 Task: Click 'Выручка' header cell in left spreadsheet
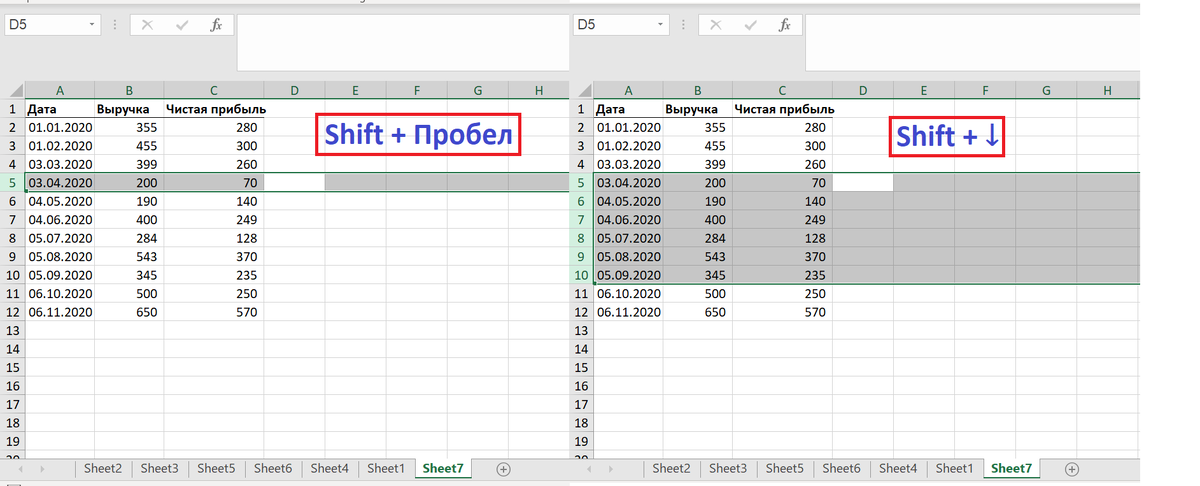pos(129,108)
